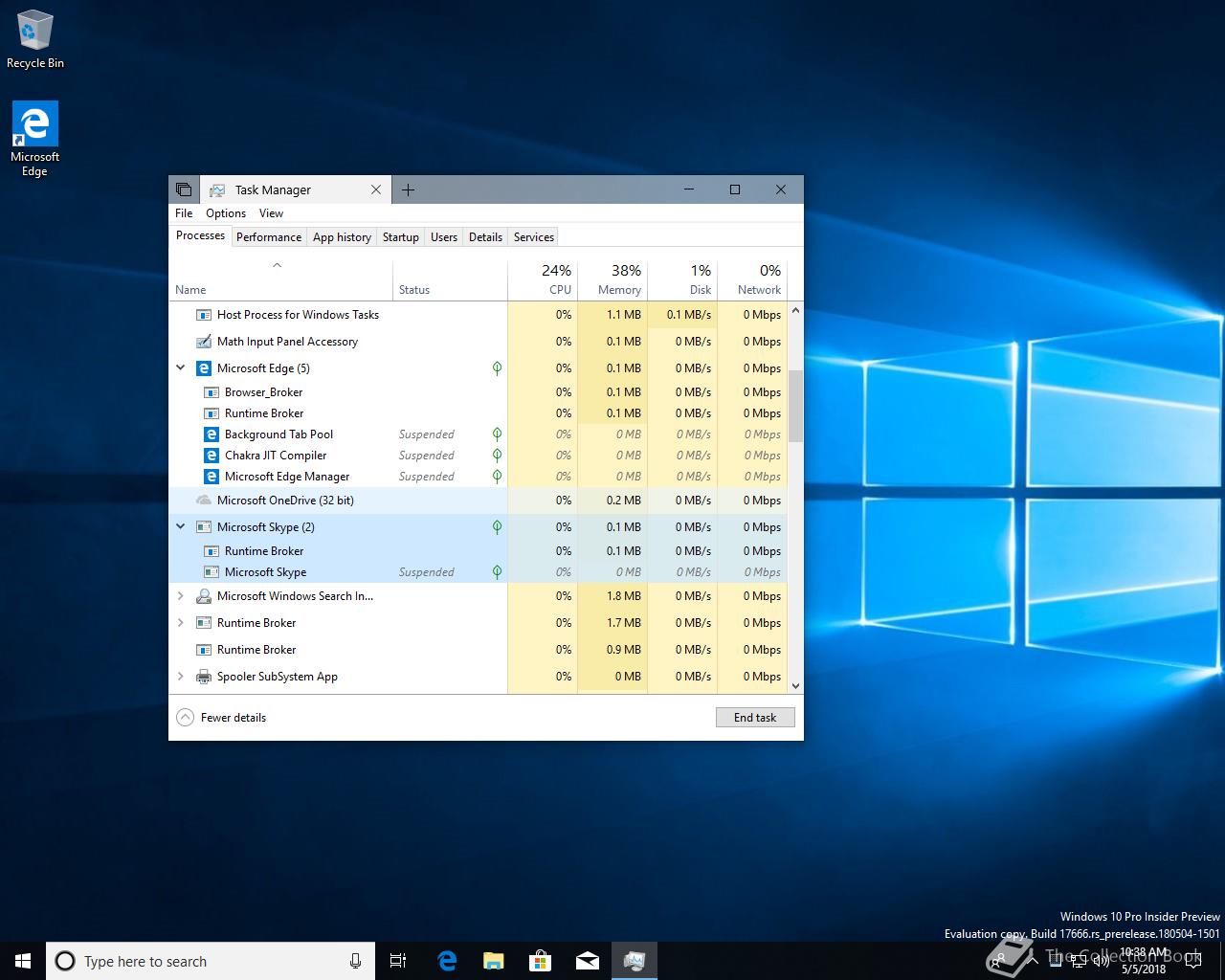
Task: Open the Recycle Bin desktop icon
Action: coord(35,40)
